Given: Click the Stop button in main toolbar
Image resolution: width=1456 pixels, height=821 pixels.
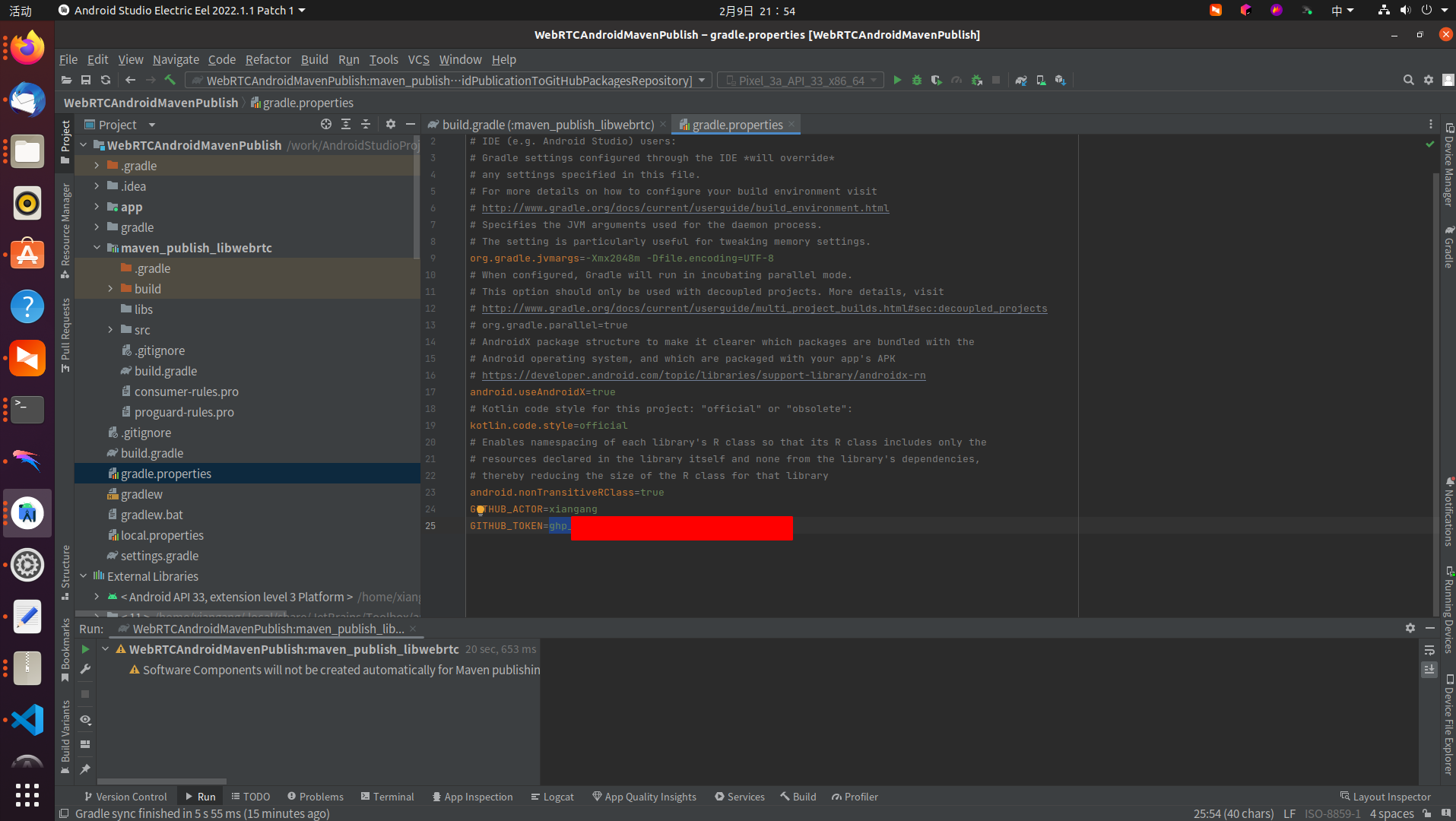Looking at the screenshot, I should click(996, 81).
